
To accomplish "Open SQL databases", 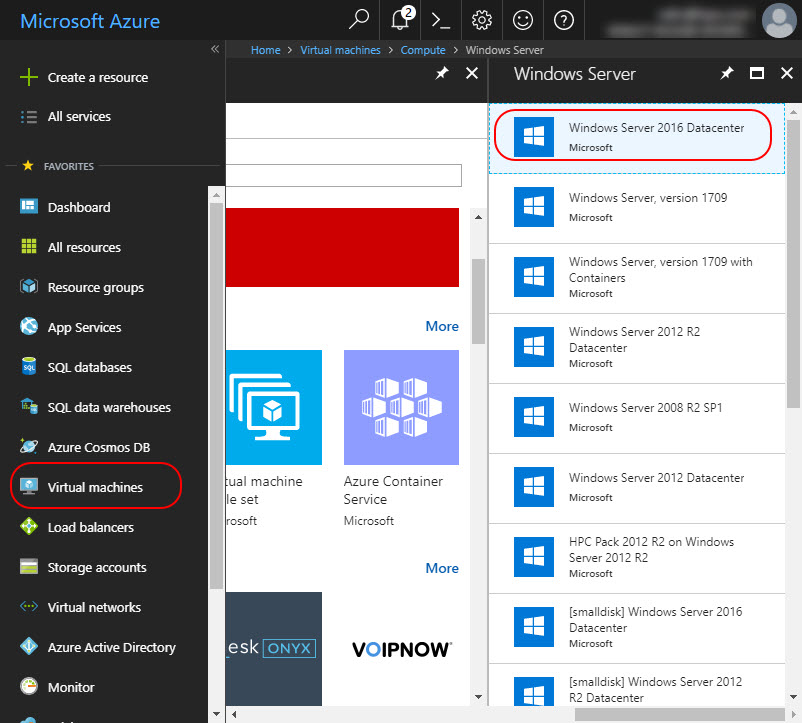I will (90, 367).
